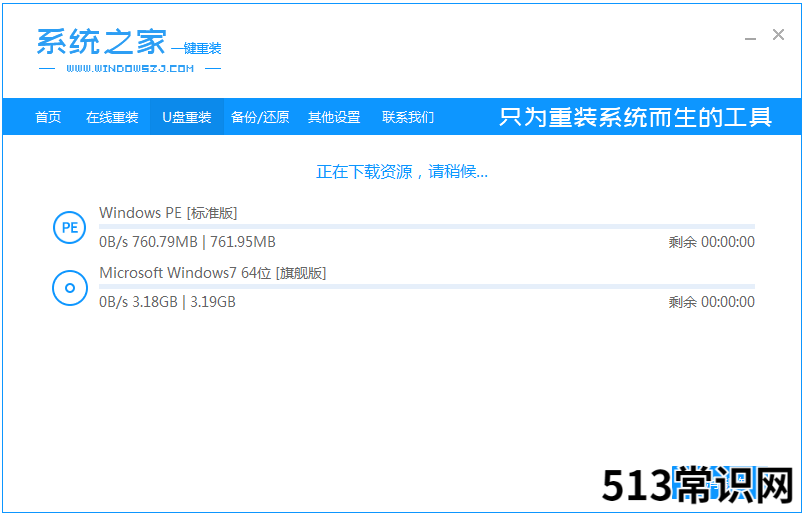Screen dimensions: 803x516
Task: Click the Windows7 disc icon
Action: 70,288
